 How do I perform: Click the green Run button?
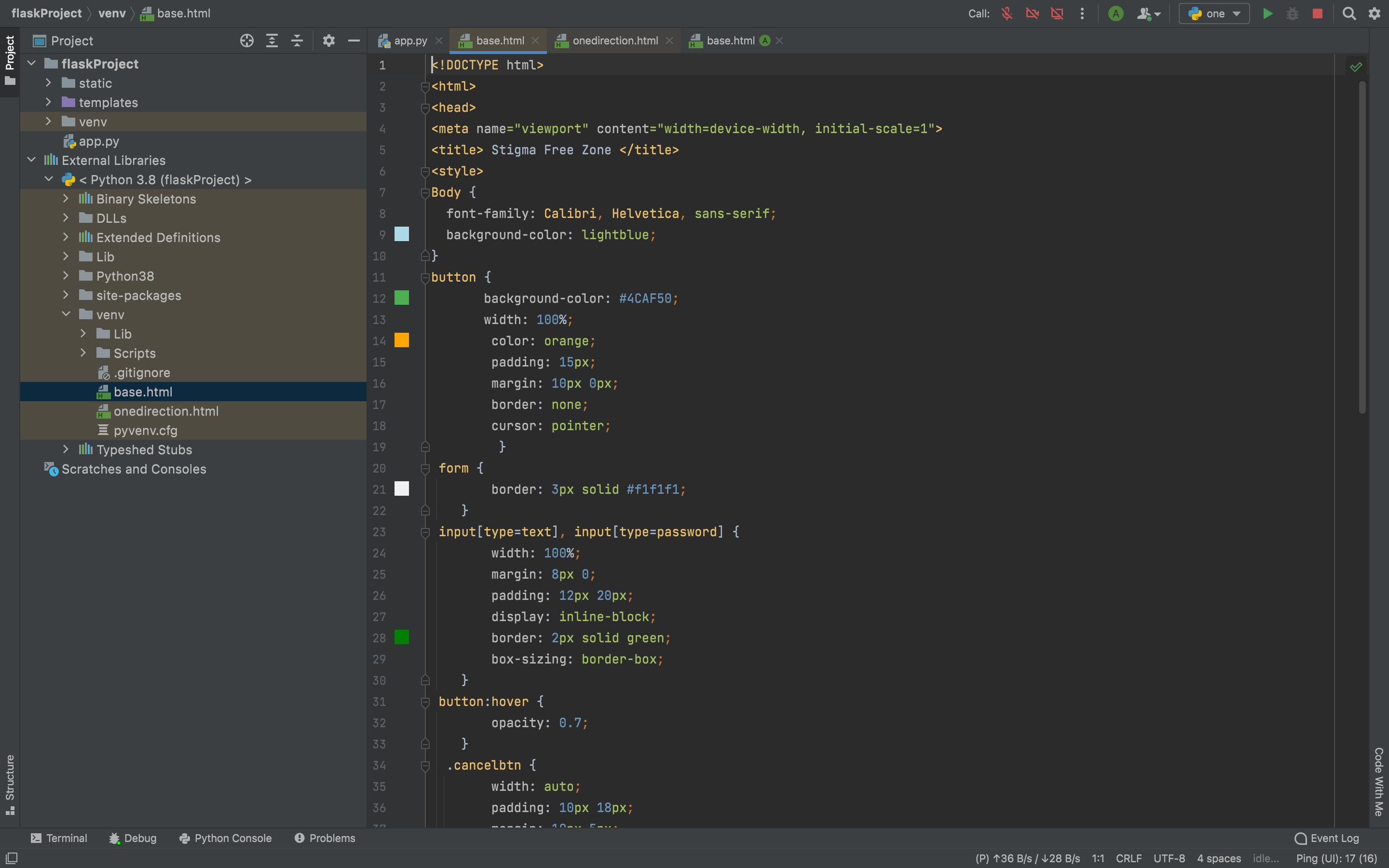(x=1267, y=14)
